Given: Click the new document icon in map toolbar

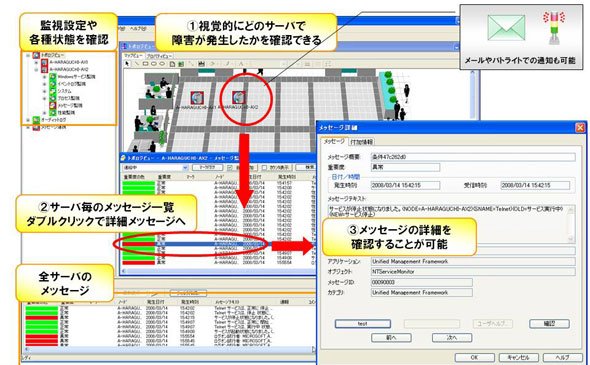Looking at the screenshot, I should click(x=172, y=64).
